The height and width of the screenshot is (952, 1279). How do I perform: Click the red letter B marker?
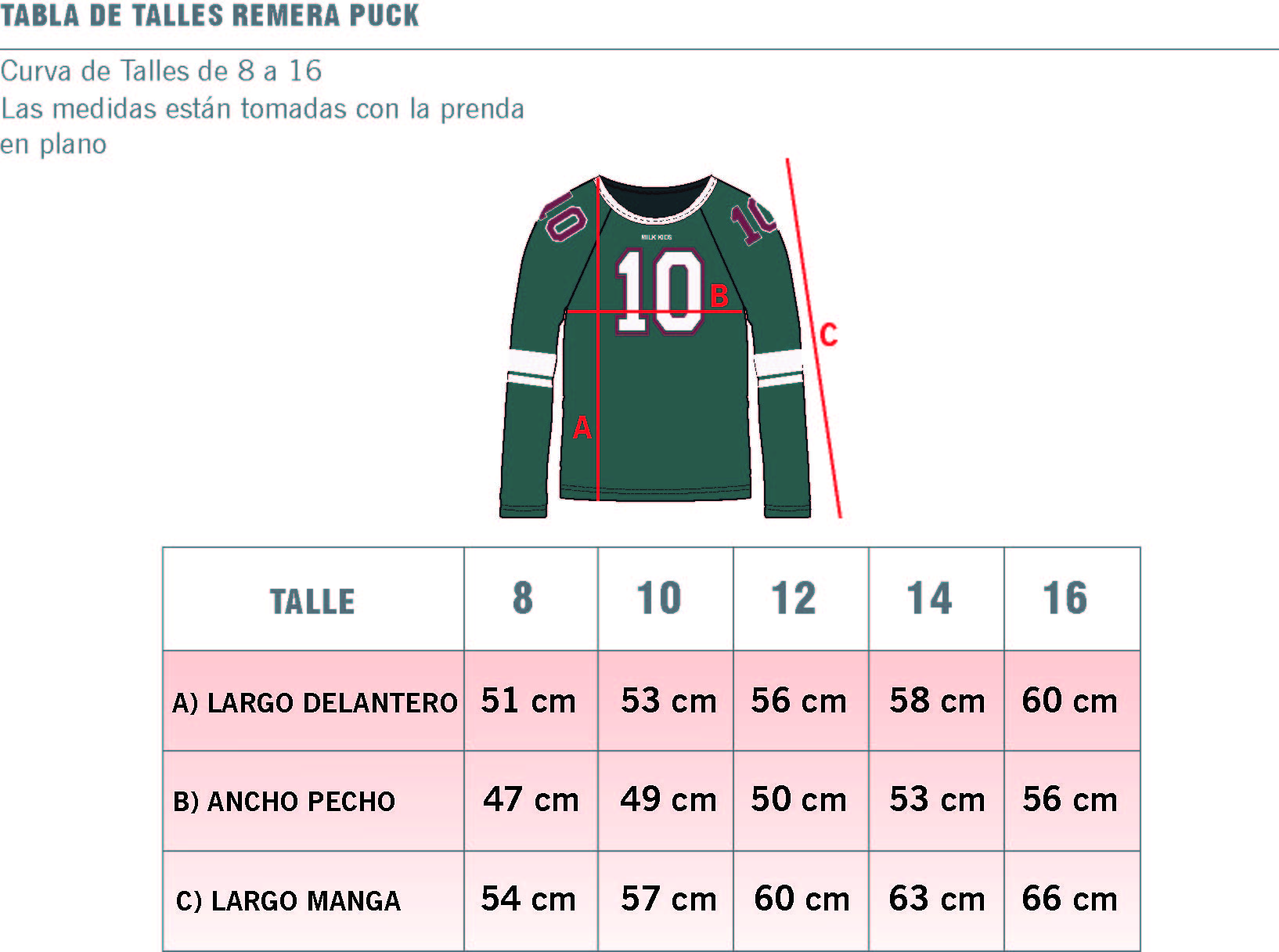pyautogui.click(x=719, y=296)
